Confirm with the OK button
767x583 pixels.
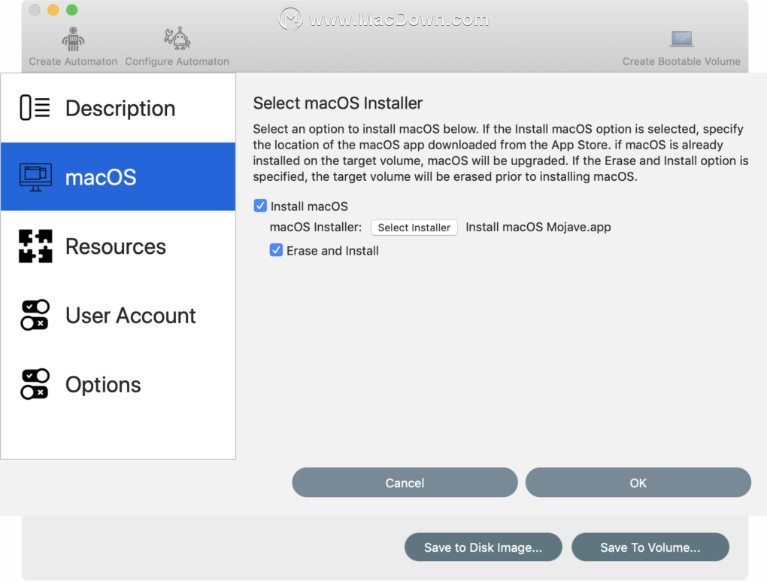point(638,483)
